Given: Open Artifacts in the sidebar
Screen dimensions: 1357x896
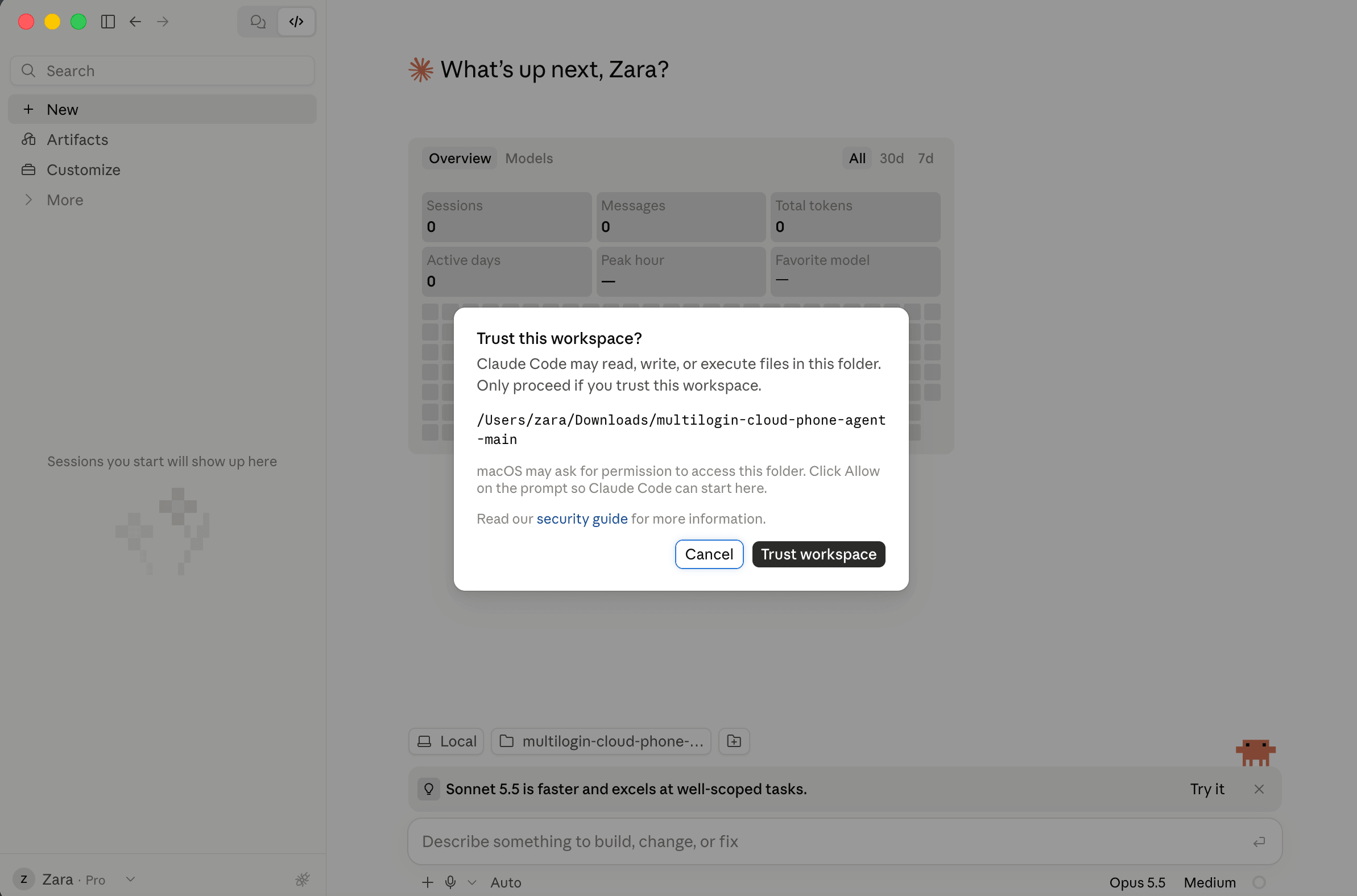Looking at the screenshot, I should [162, 139].
